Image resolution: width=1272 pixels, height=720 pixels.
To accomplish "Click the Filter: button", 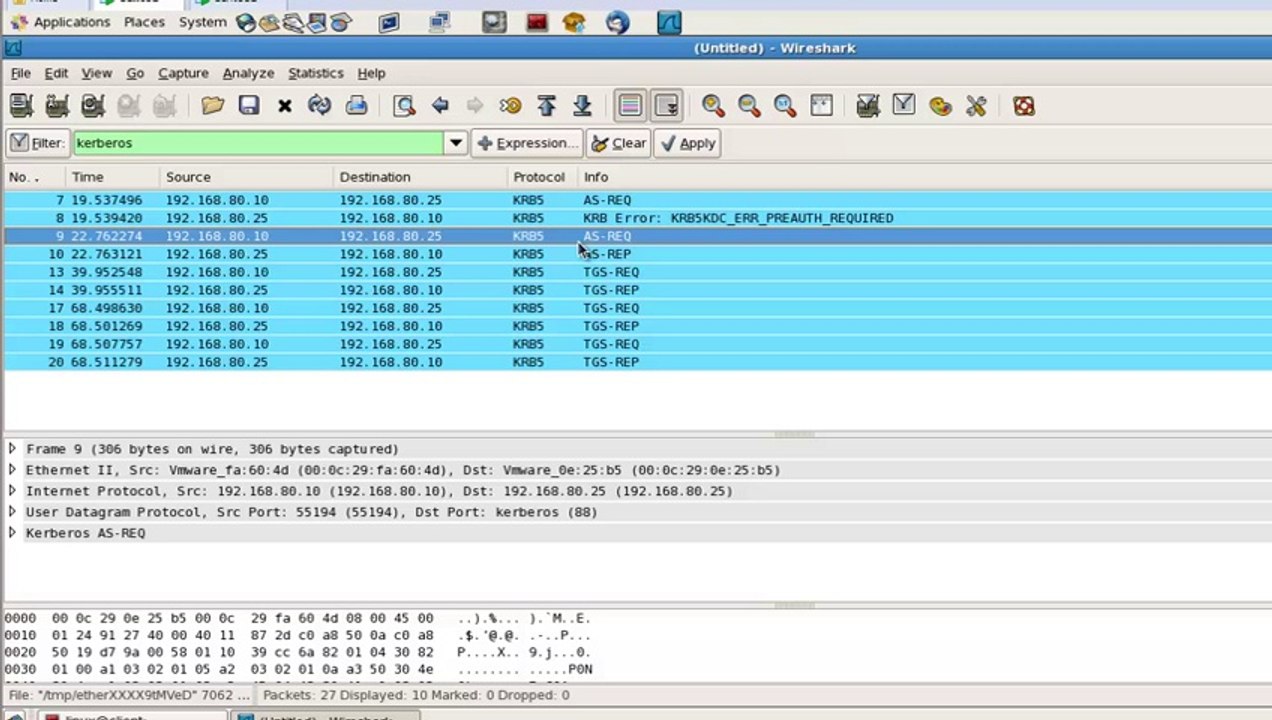I will [38, 143].
